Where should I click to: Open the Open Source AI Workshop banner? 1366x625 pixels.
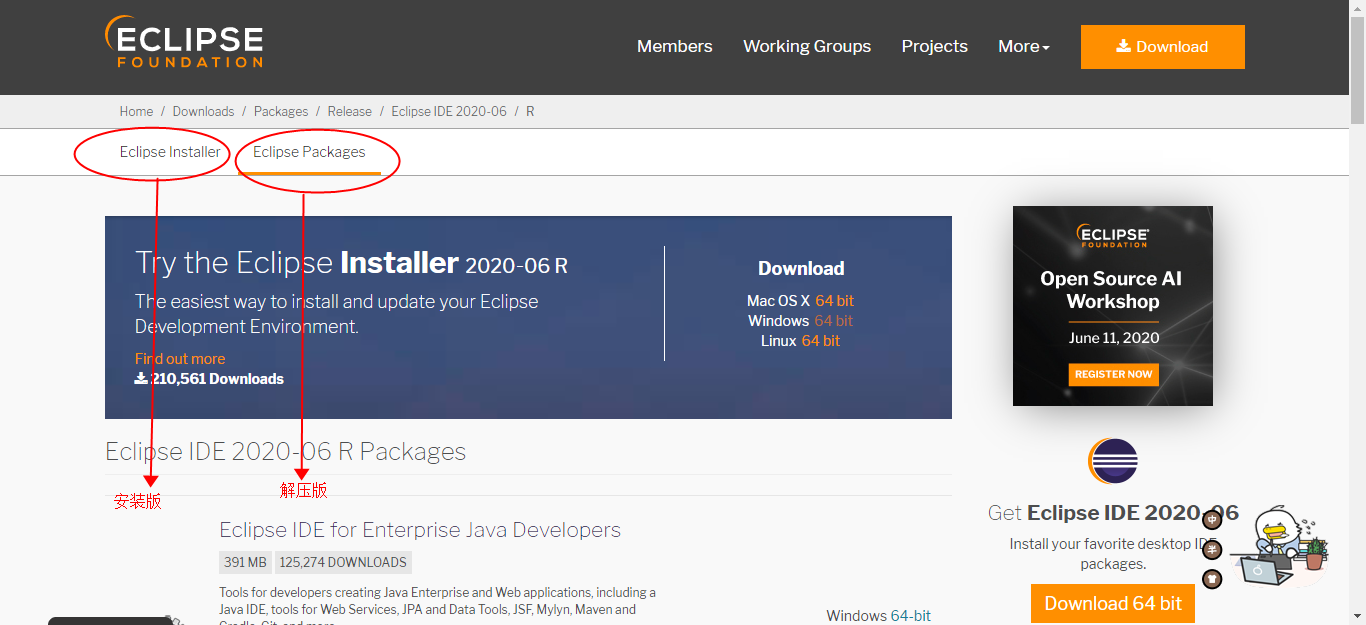pyautogui.click(x=1112, y=305)
